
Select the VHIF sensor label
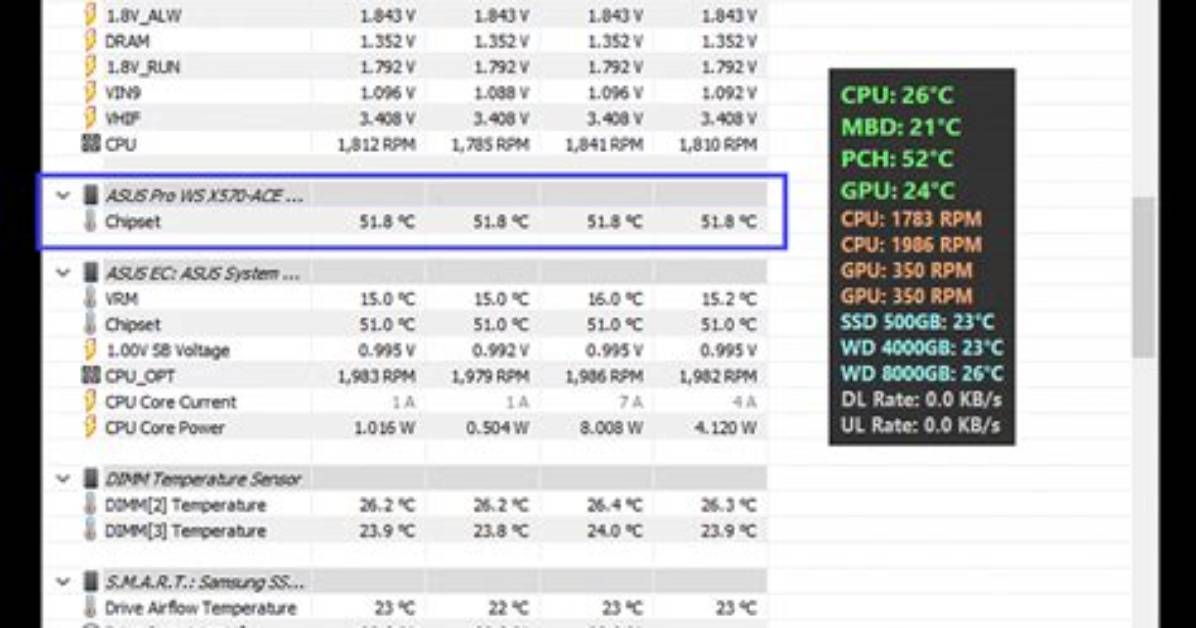point(123,119)
